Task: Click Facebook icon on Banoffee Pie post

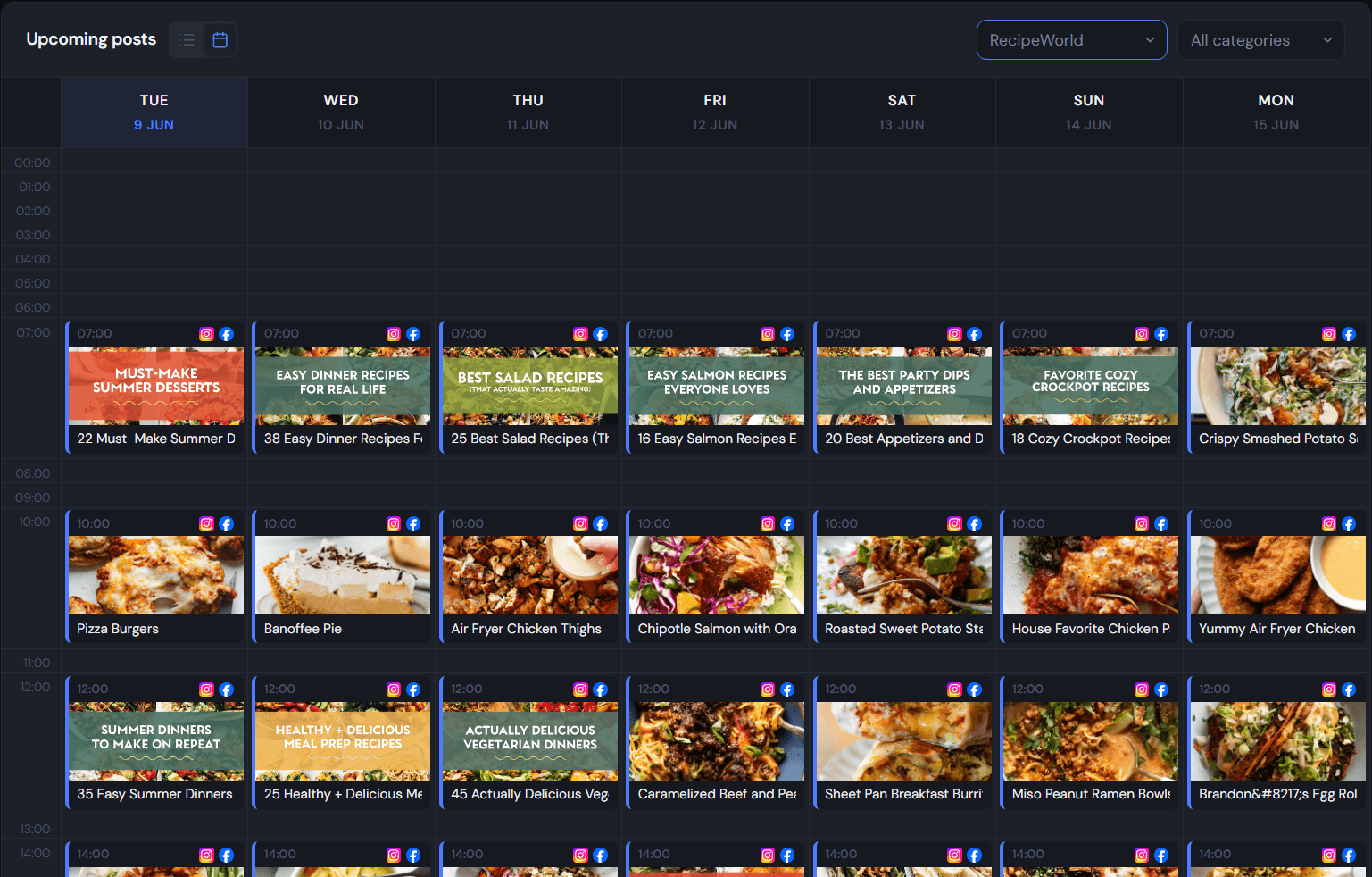Action: pyautogui.click(x=413, y=524)
